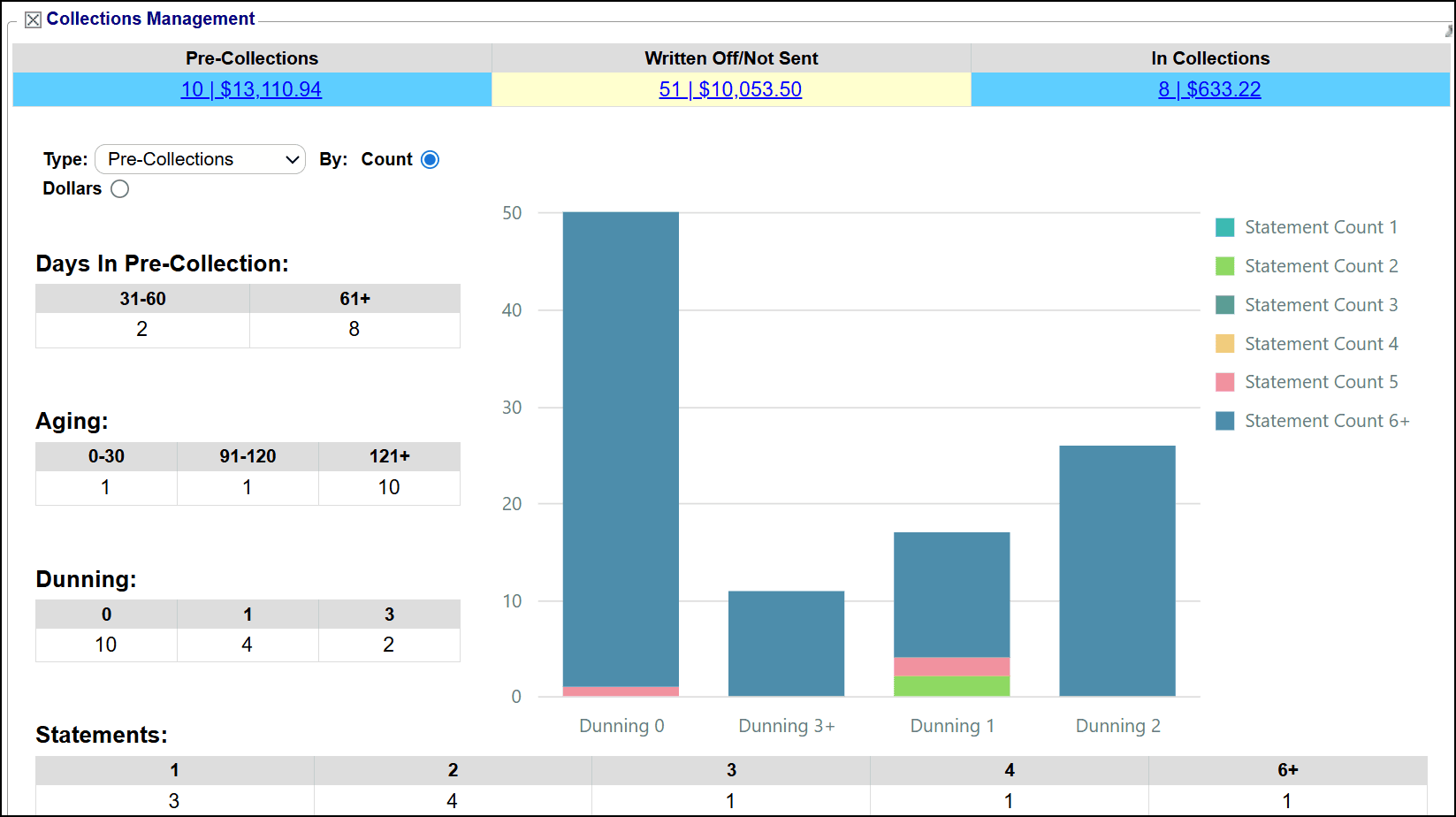The width and height of the screenshot is (1456, 817).
Task: Click the 61+ days pre-collection value
Action: (x=354, y=330)
